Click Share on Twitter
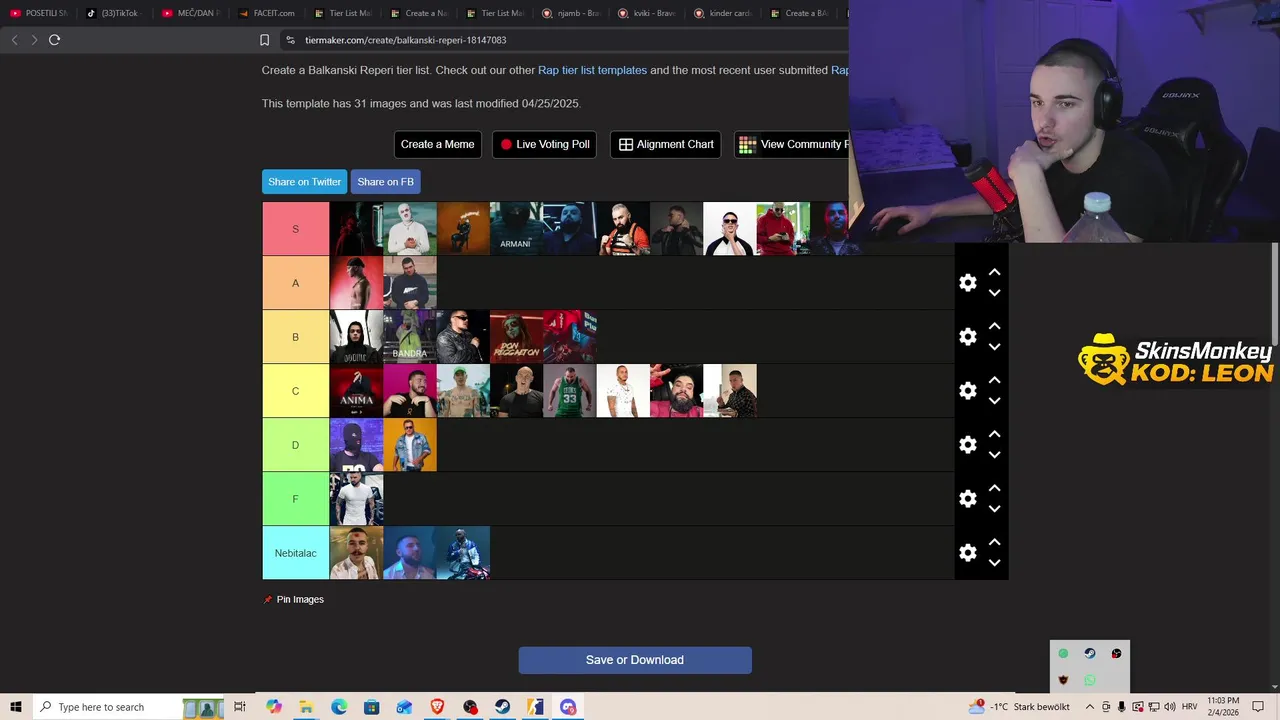This screenshot has width=1280, height=720. (304, 182)
